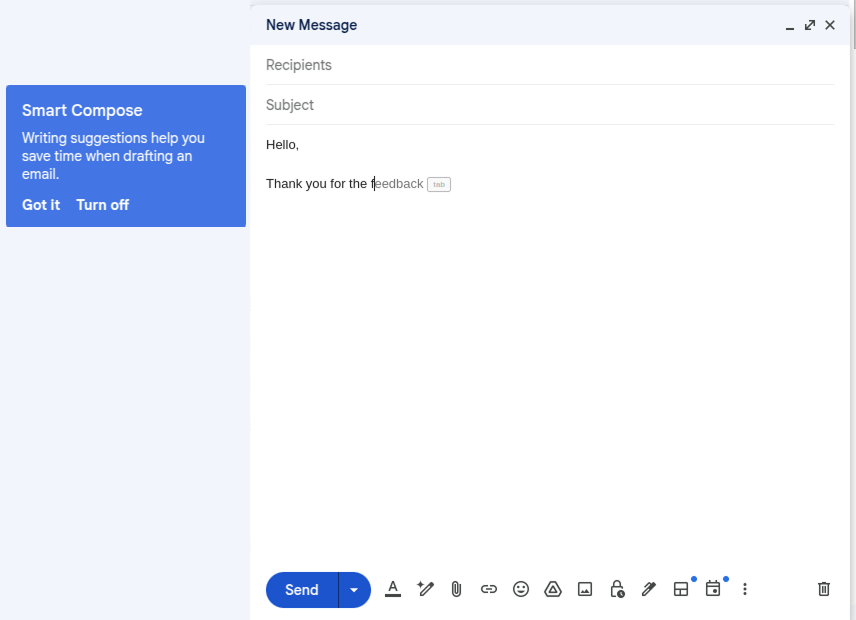Screen dimensions: 856x620
Task: Expand compose window to full screen
Action: tap(810, 25)
